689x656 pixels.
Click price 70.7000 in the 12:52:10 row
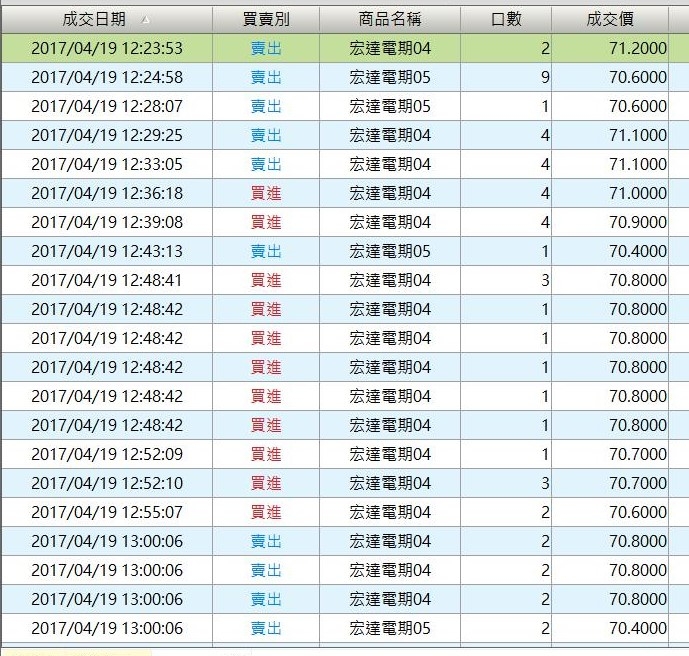[638, 483]
